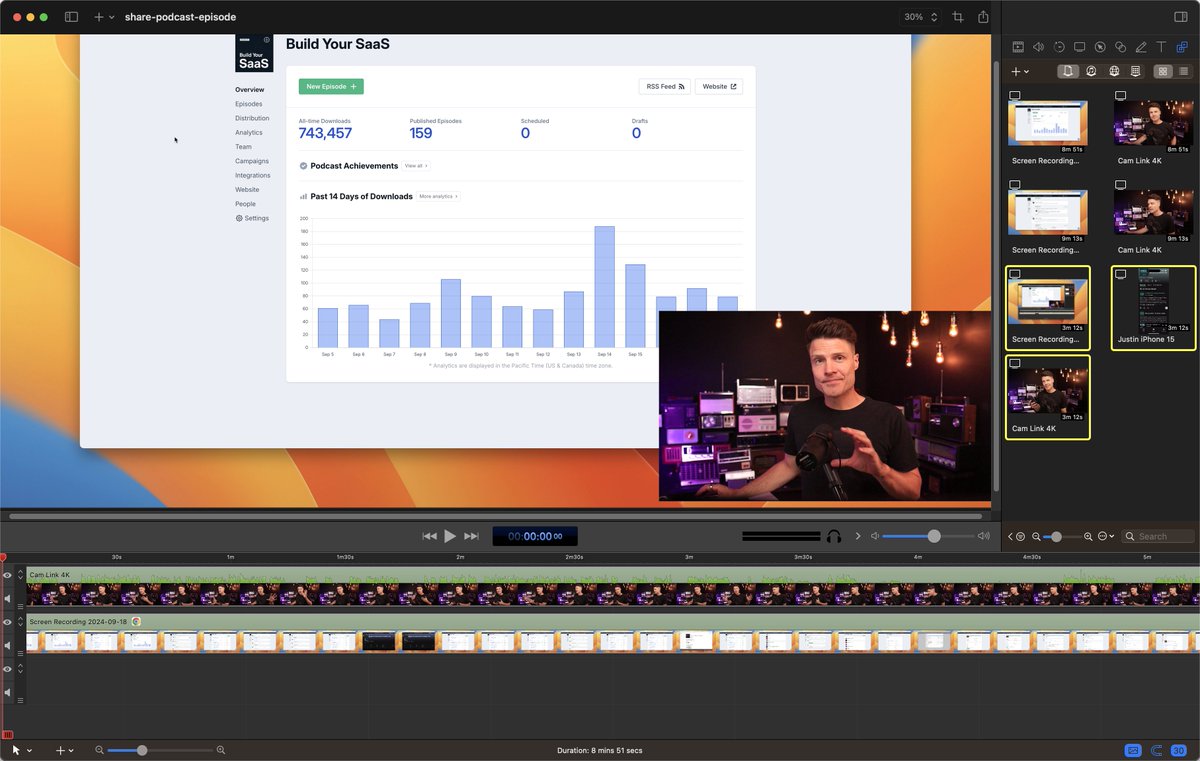This screenshot has height=761, width=1200.
Task: Expand the add media dropdown in library
Action: 1020,72
